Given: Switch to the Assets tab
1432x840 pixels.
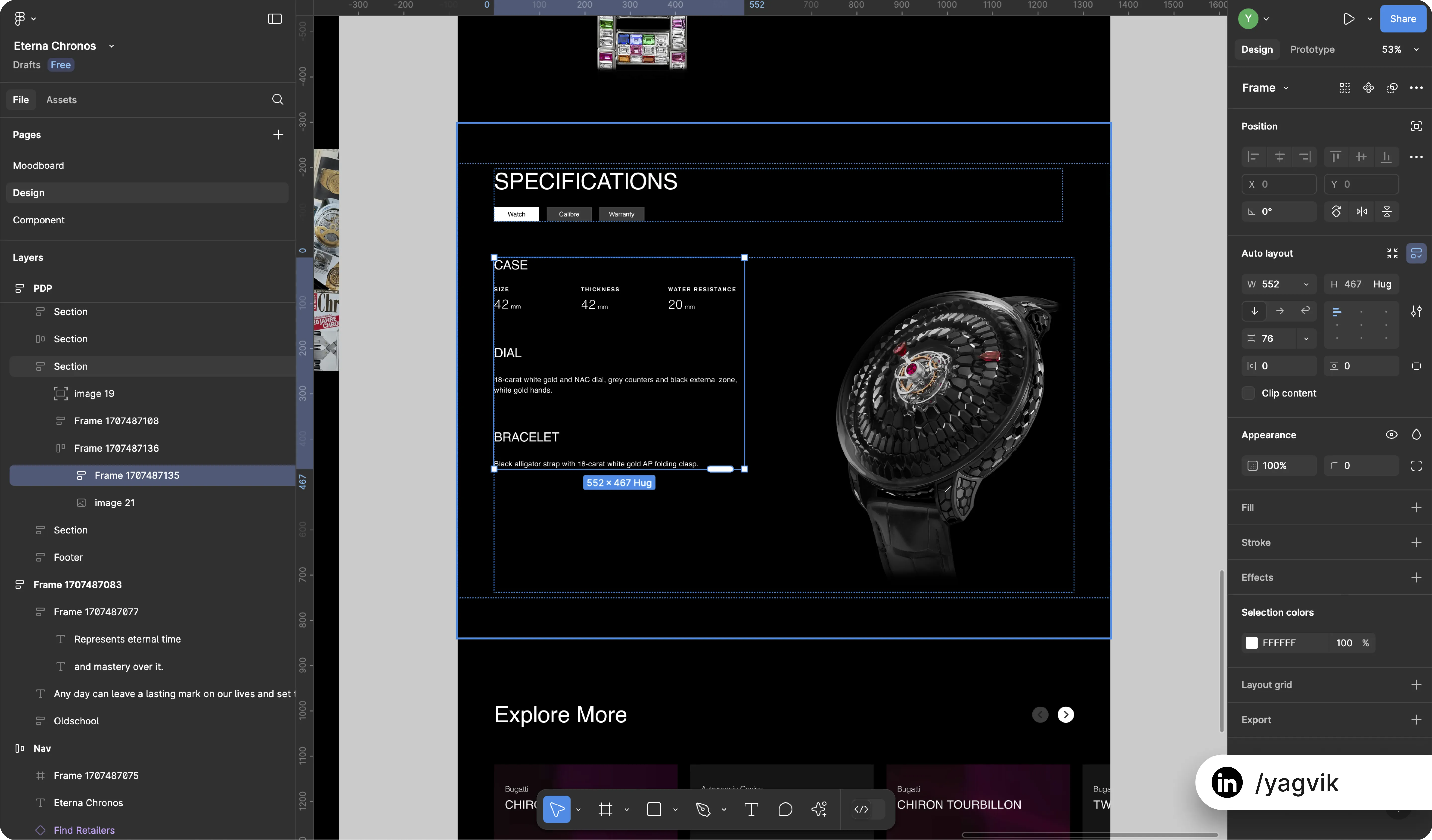Looking at the screenshot, I should (61, 99).
